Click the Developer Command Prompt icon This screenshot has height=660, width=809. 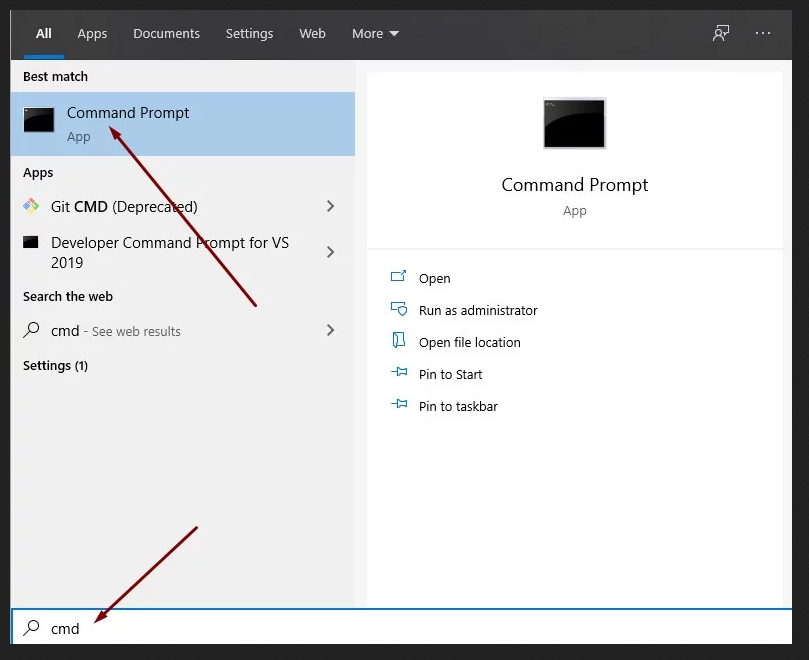pos(30,242)
